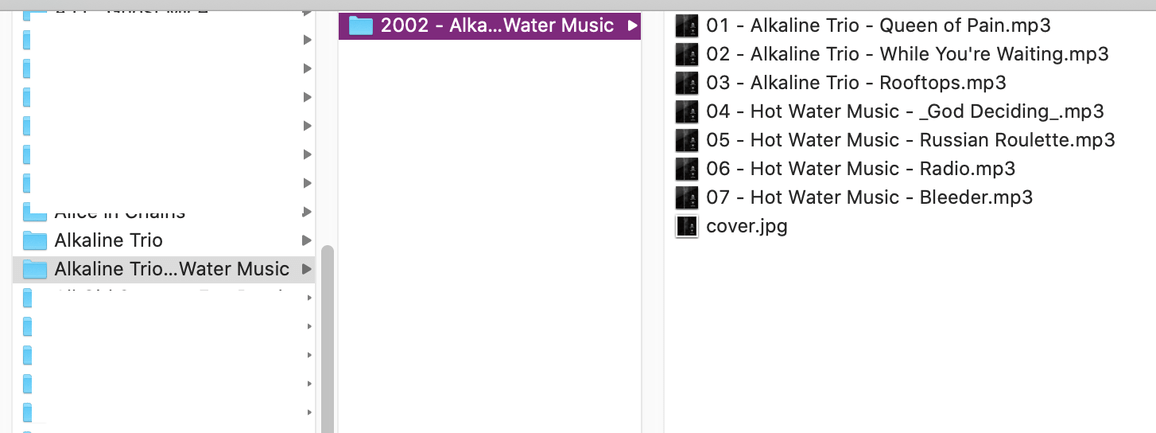Viewport: 1156px width, 433px height.
Task: Click the Russian Roulette.mp3 file icon
Action: click(686, 140)
